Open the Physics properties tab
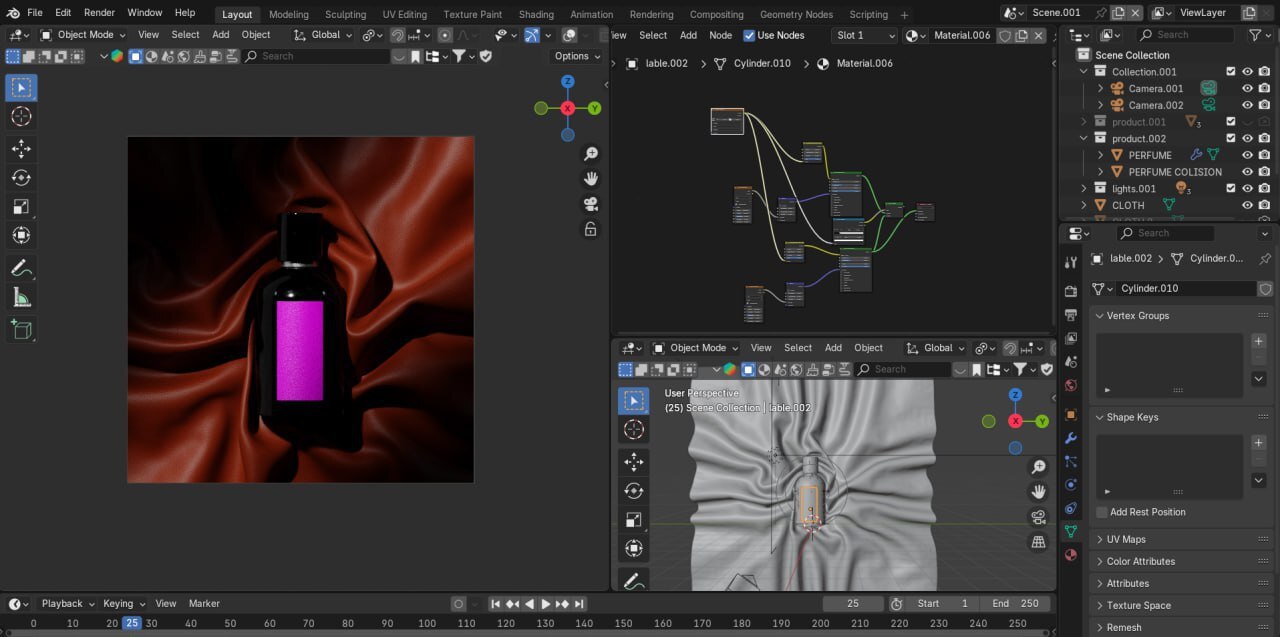1280x637 pixels. (x=1071, y=485)
